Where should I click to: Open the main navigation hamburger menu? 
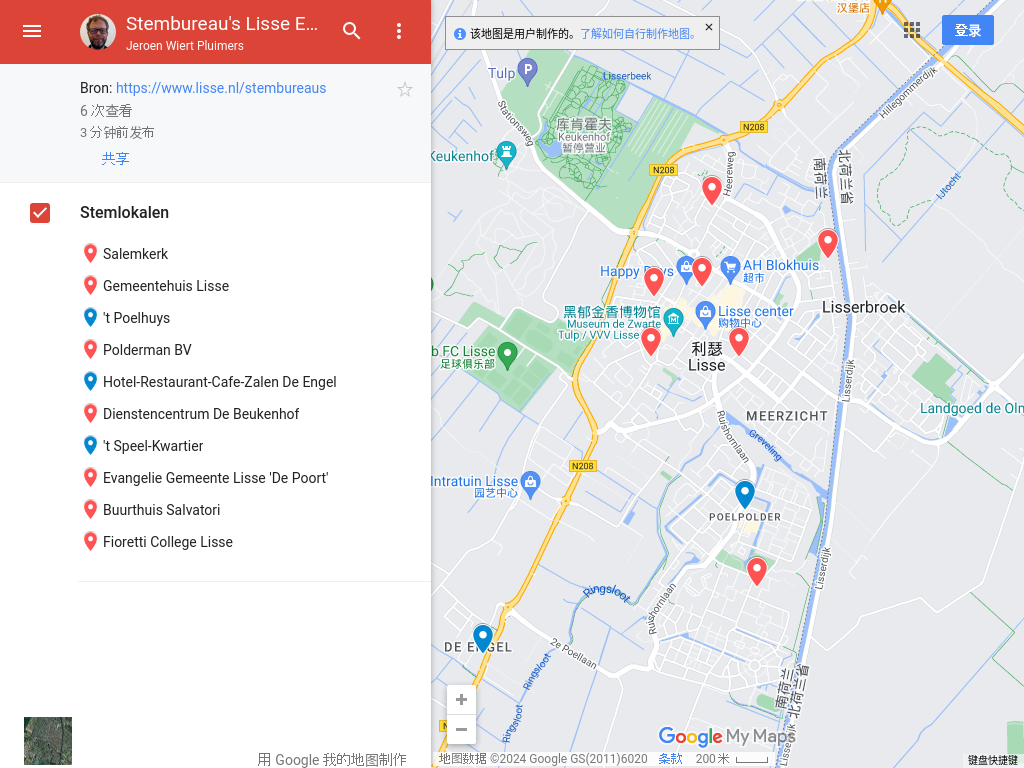click(x=32, y=31)
